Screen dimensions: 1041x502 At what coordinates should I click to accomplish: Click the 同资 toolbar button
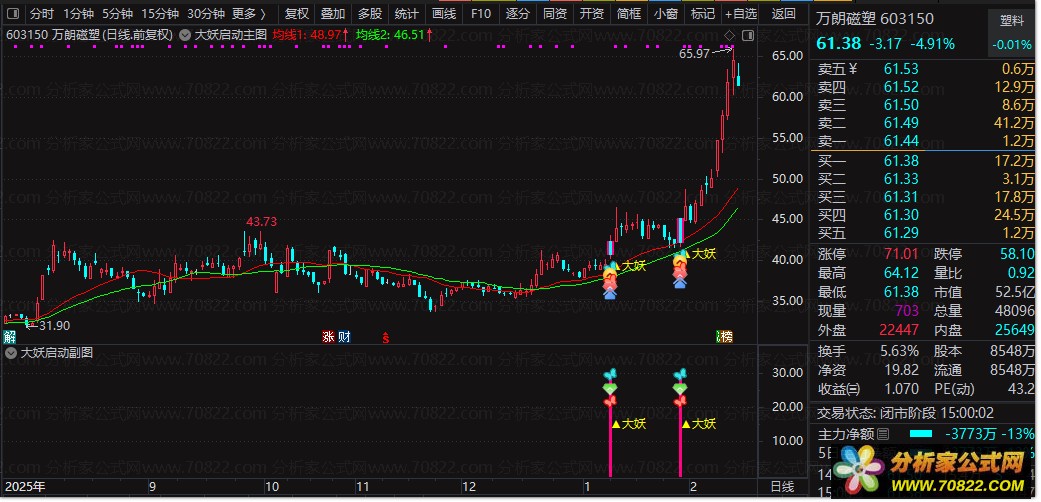click(x=554, y=13)
